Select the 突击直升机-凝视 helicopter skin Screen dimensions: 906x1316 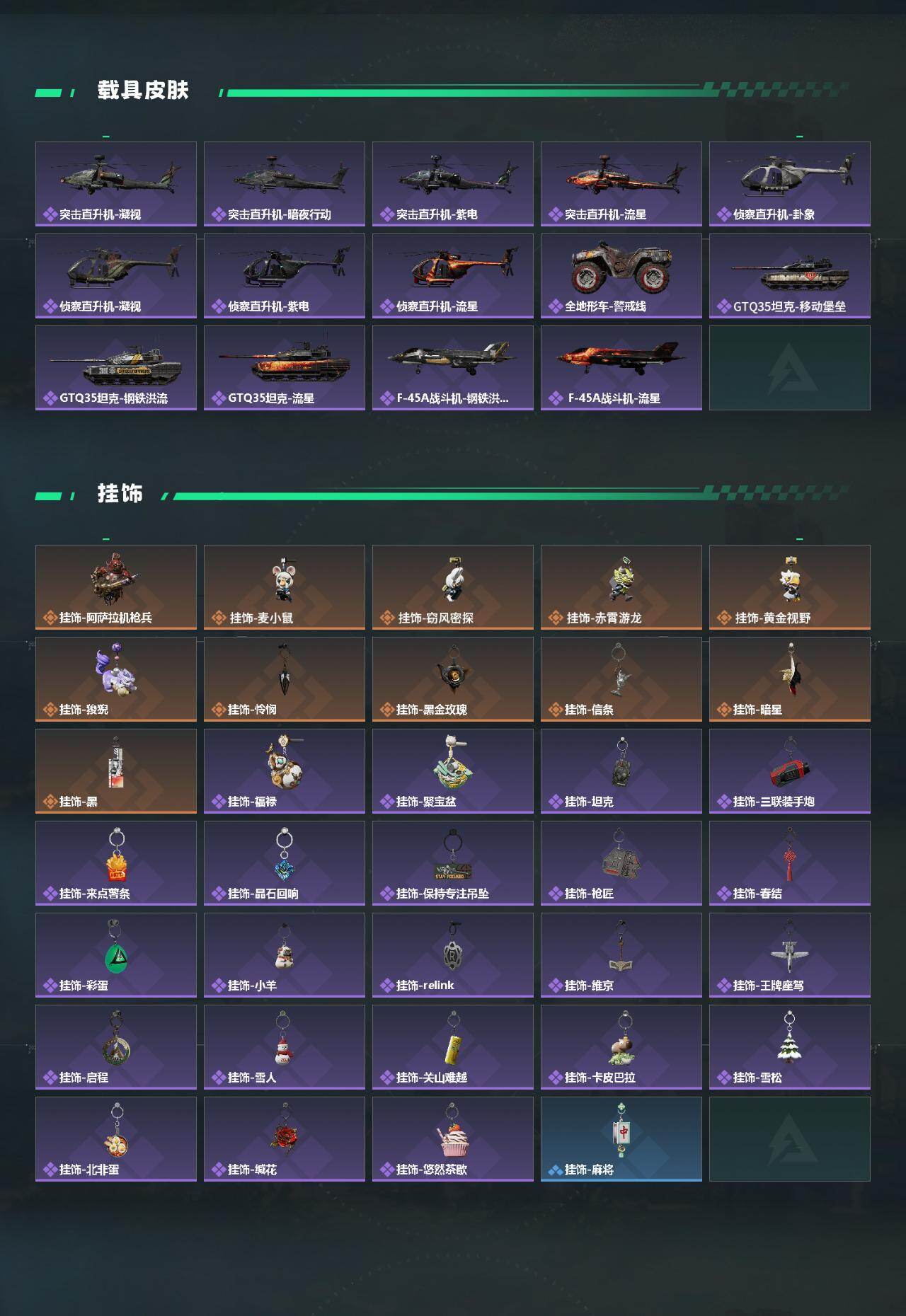pos(116,184)
